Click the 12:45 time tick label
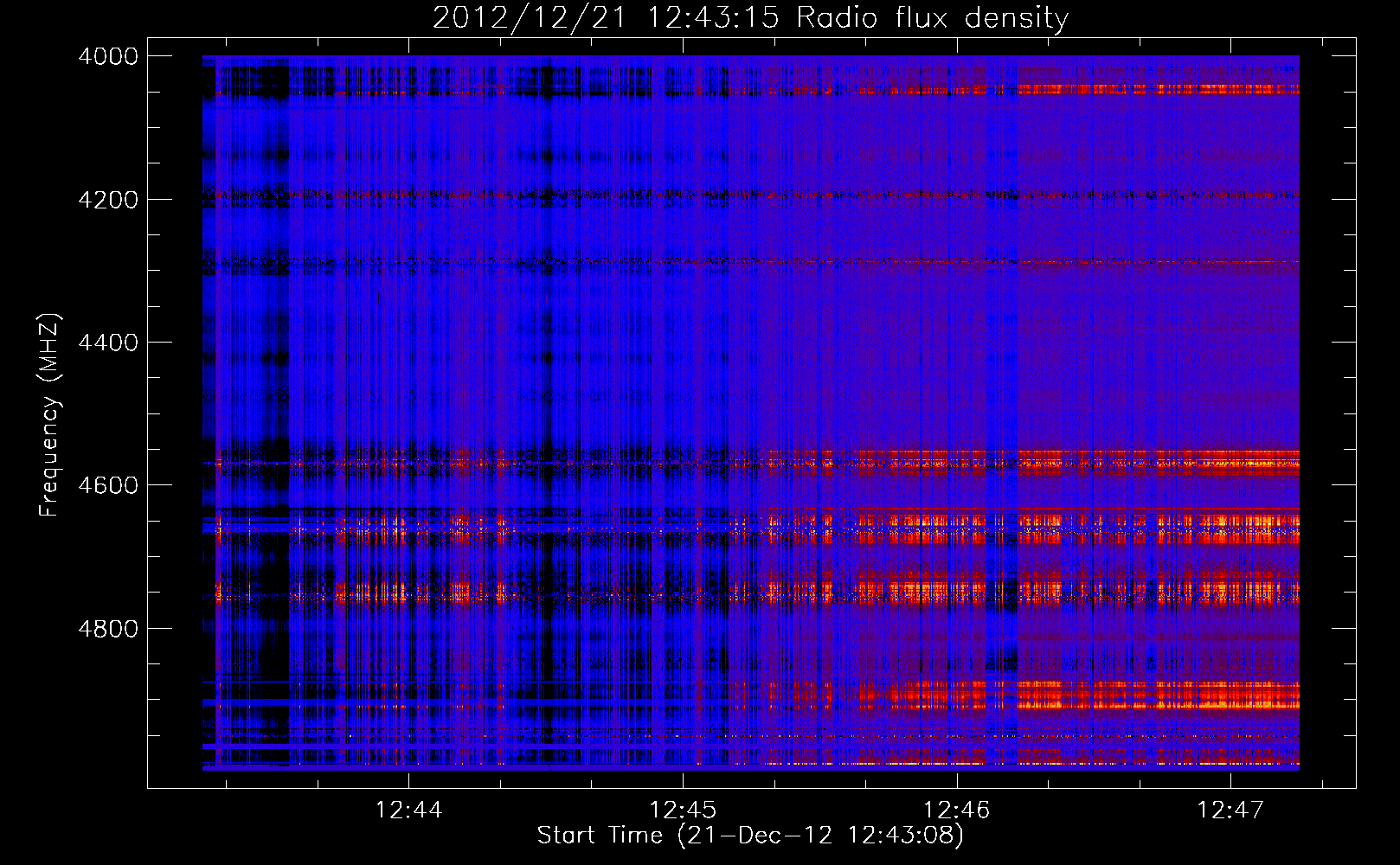This screenshot has height=865, width=1400. click(683, 811)
